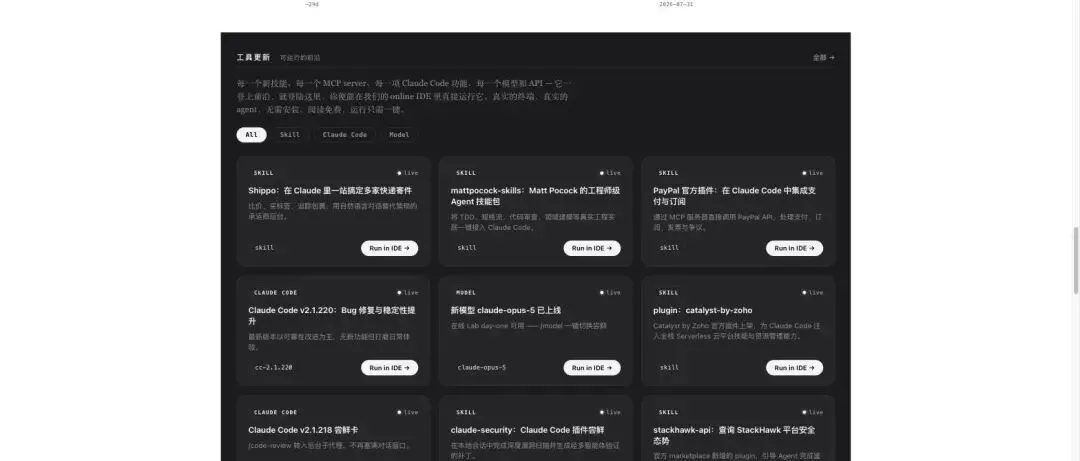Click the skill tag on PayPal card
1080x461 pixels.
[x=669, y=248]
